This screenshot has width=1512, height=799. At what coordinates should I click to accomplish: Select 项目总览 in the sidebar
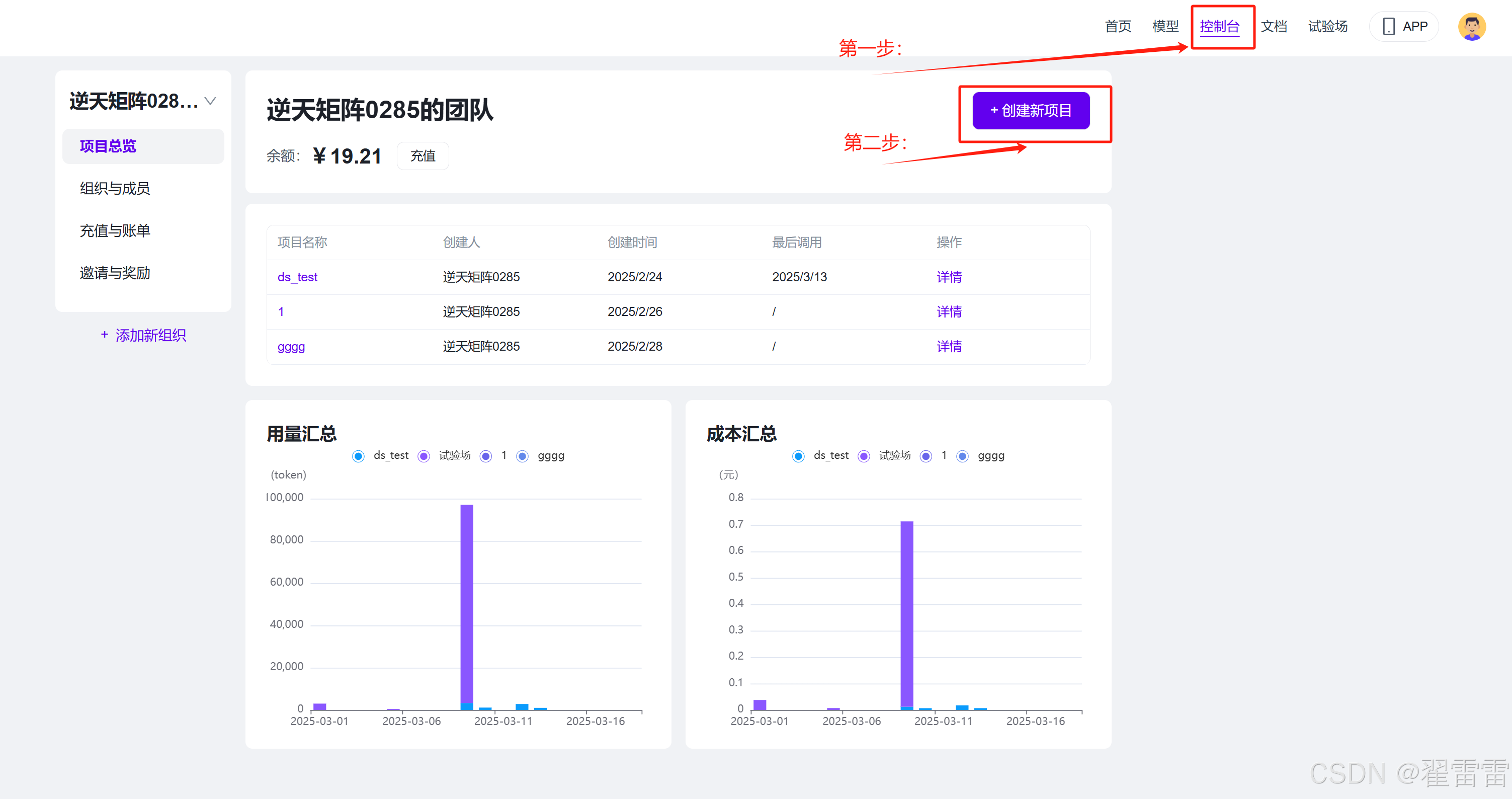coord(143,146)
